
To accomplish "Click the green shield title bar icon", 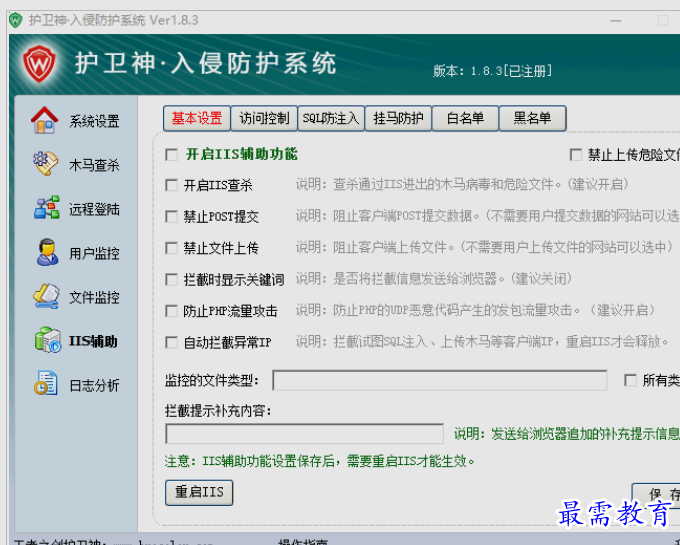I will click(x=16, y=20).
